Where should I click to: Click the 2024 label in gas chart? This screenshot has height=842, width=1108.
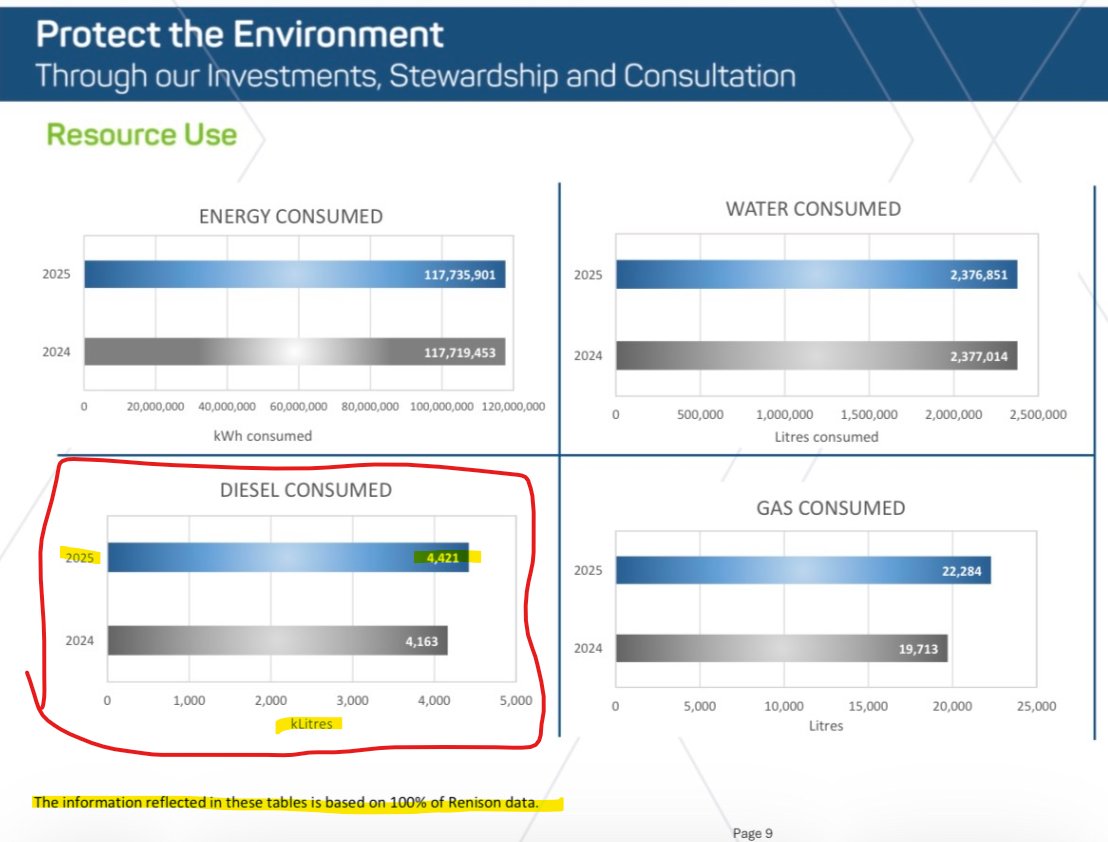pos(588,648)
